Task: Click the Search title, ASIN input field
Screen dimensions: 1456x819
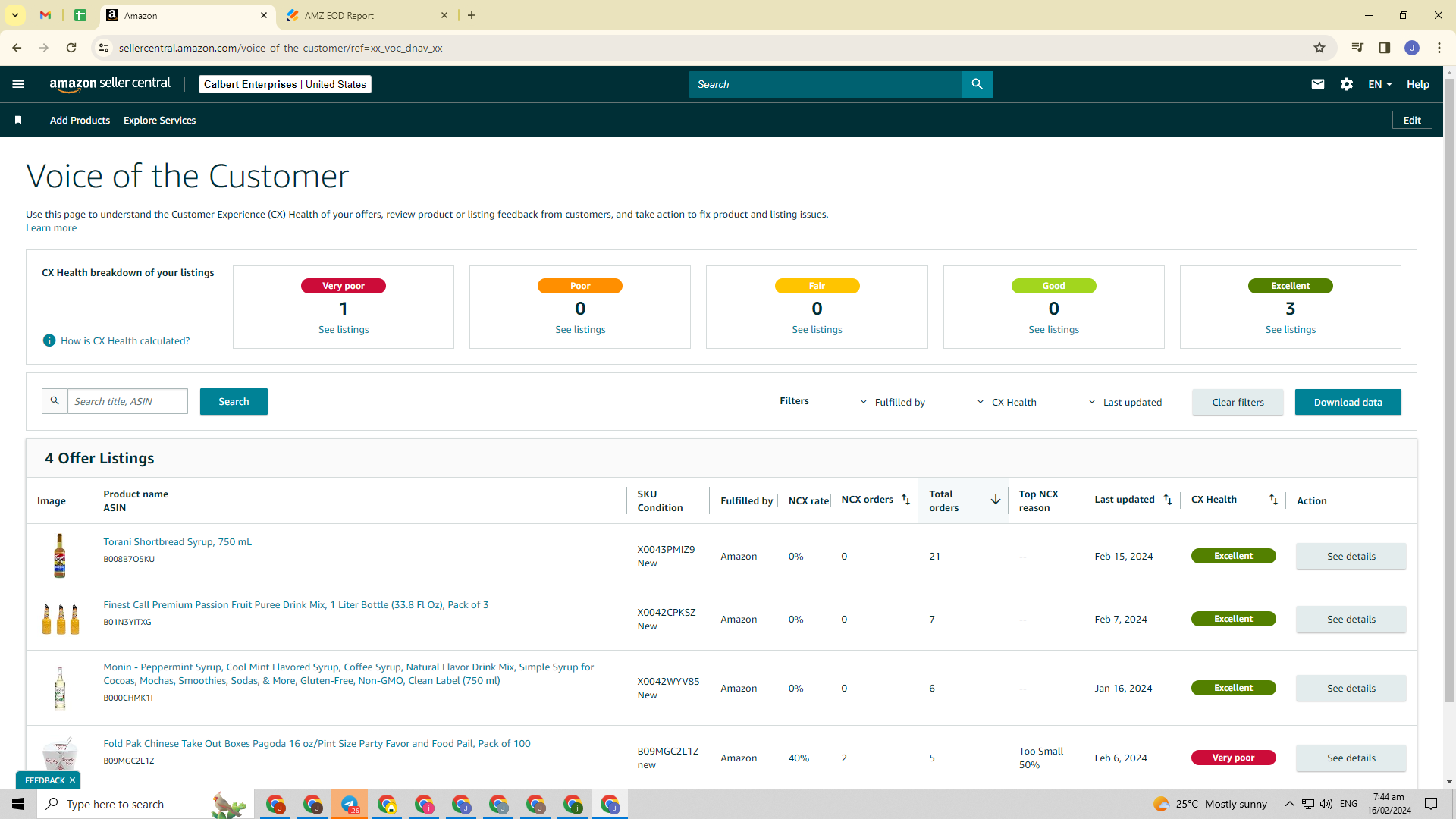Action: (x=127, y=401)
